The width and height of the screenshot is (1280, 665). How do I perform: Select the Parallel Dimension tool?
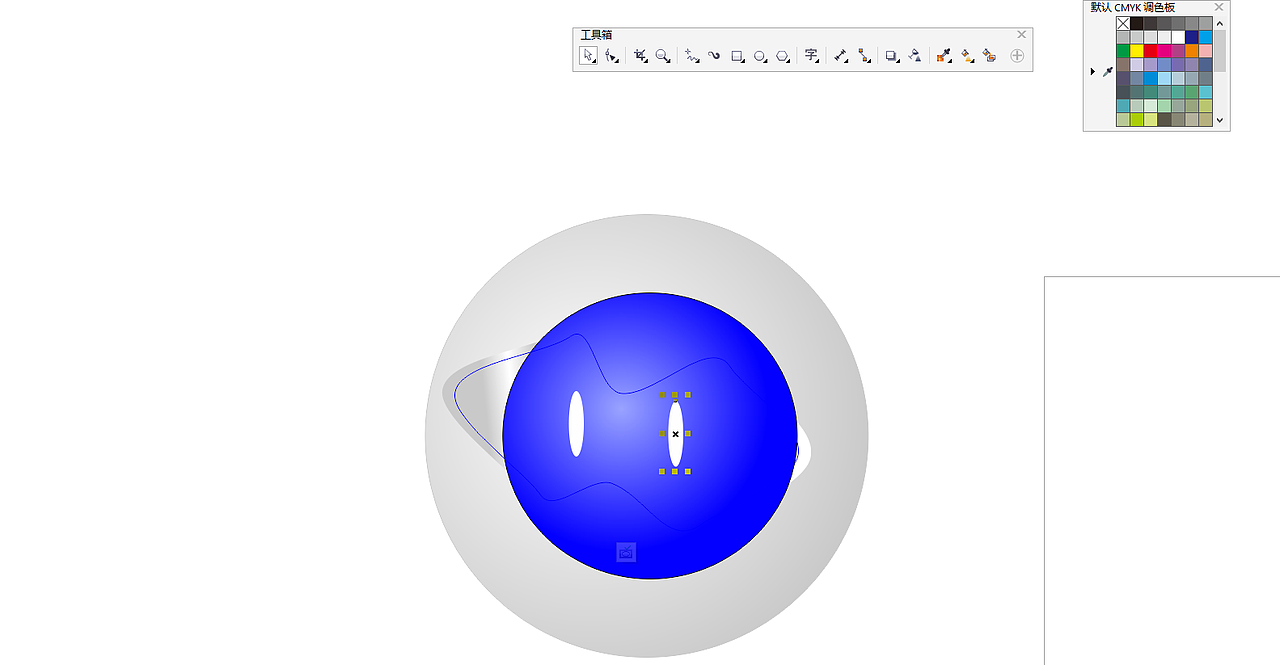(841, 56)
